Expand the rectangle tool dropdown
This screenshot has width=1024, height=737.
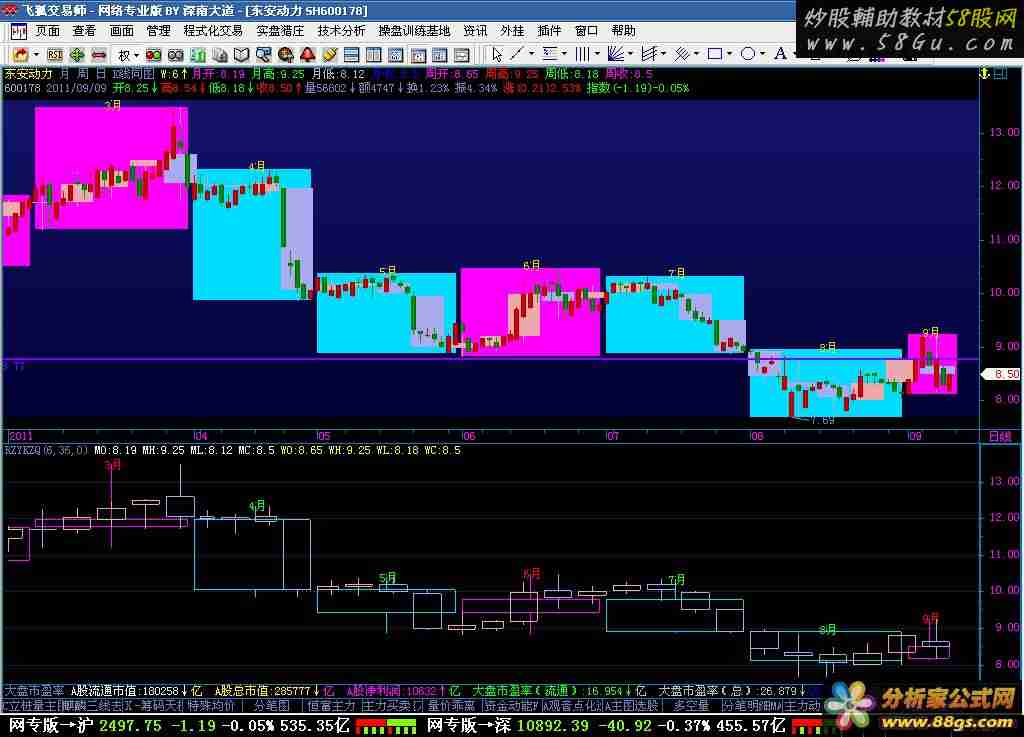[729, 54]
